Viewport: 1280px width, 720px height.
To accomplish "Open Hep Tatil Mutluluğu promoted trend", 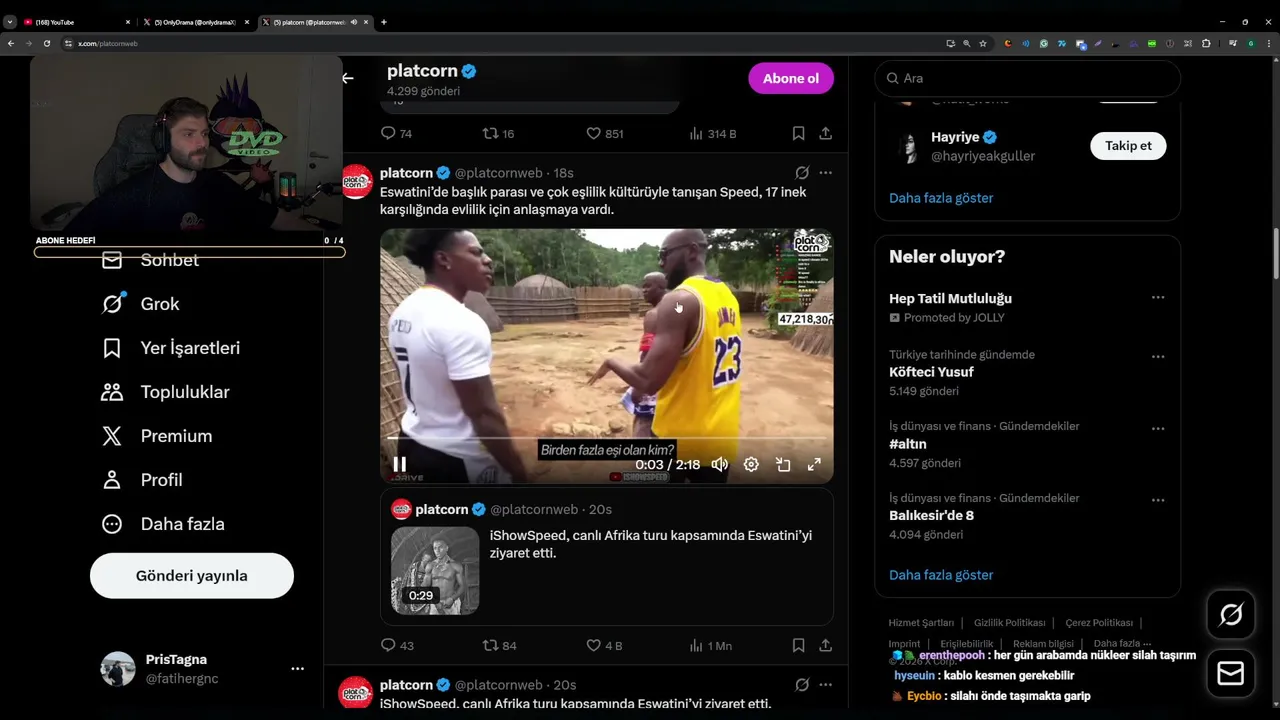I will [950, 298].
